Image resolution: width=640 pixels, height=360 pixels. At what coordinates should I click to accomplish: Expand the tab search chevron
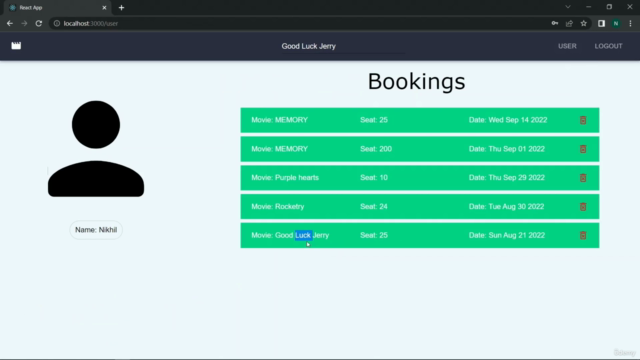568,7
